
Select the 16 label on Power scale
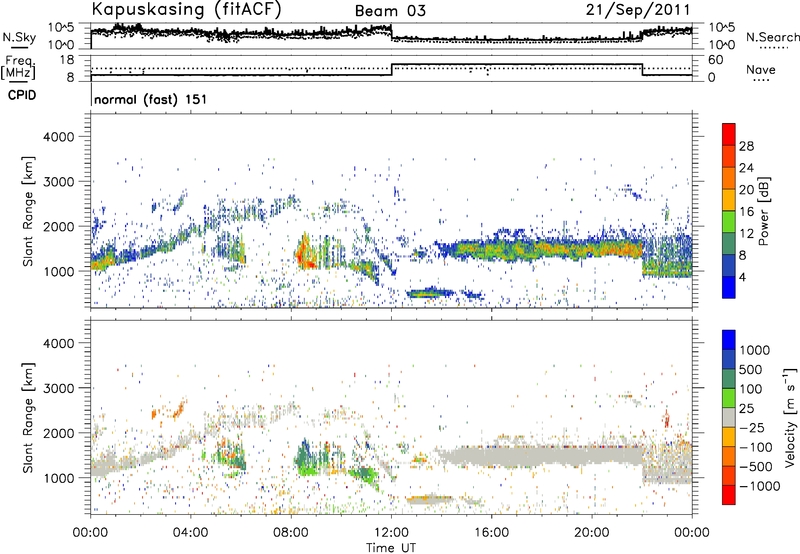[x=746, y=212]
